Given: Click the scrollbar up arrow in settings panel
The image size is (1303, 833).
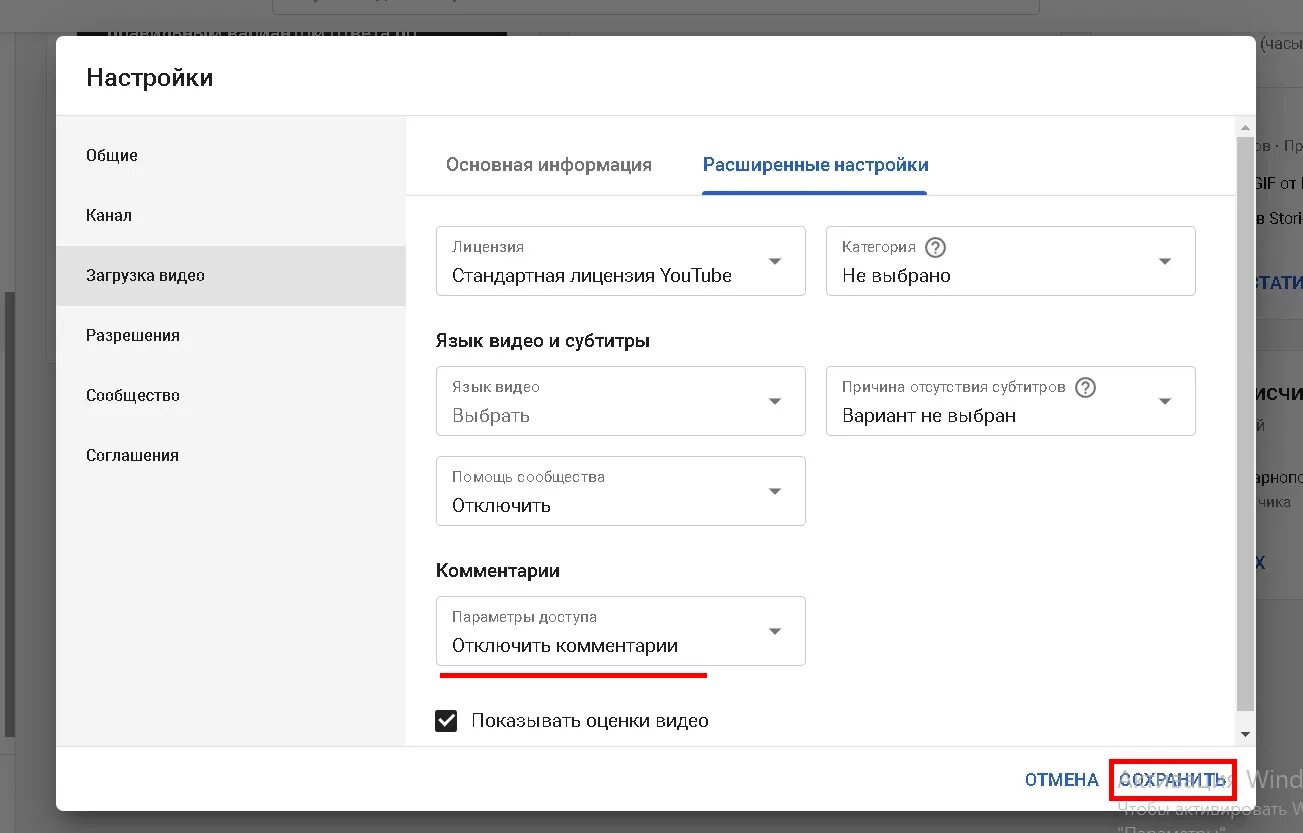Looking at the screenshot, I should (x=1245, y=127).
